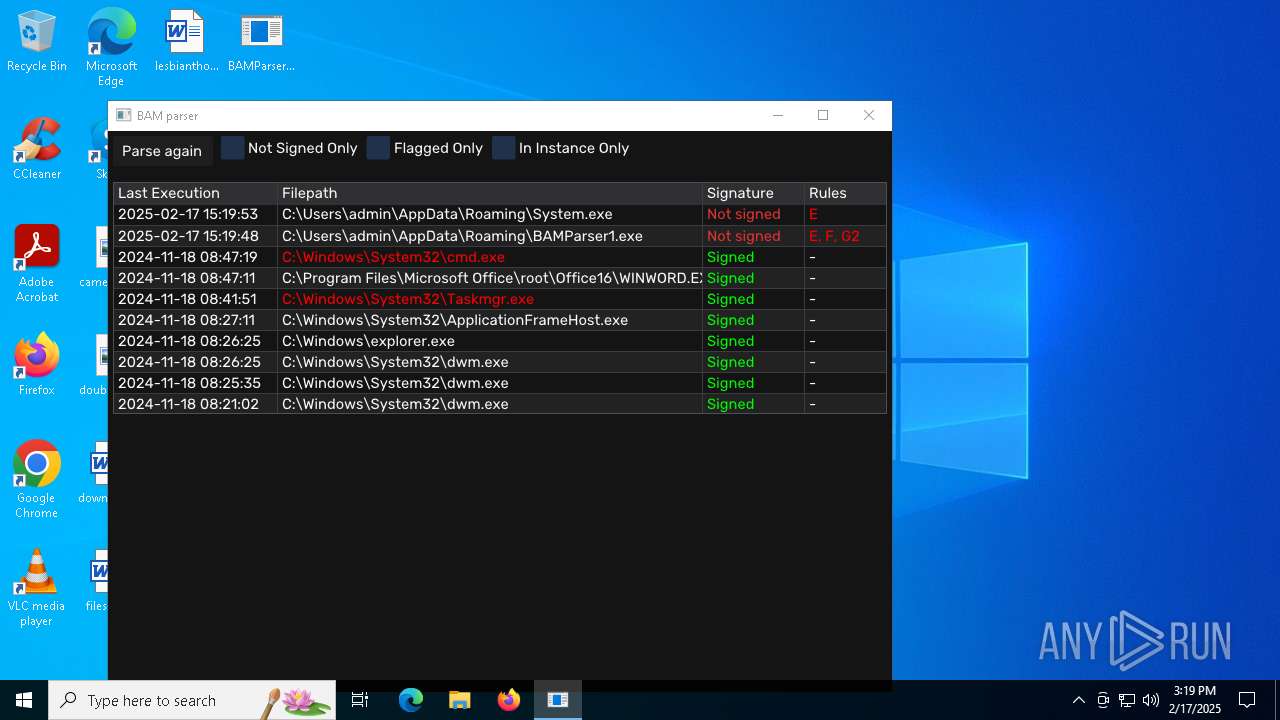Screen dimensions: 1280x720
Task: Click the 2024-11-18 08:25:35 timestamp cell
Action: tap(195, 383)
